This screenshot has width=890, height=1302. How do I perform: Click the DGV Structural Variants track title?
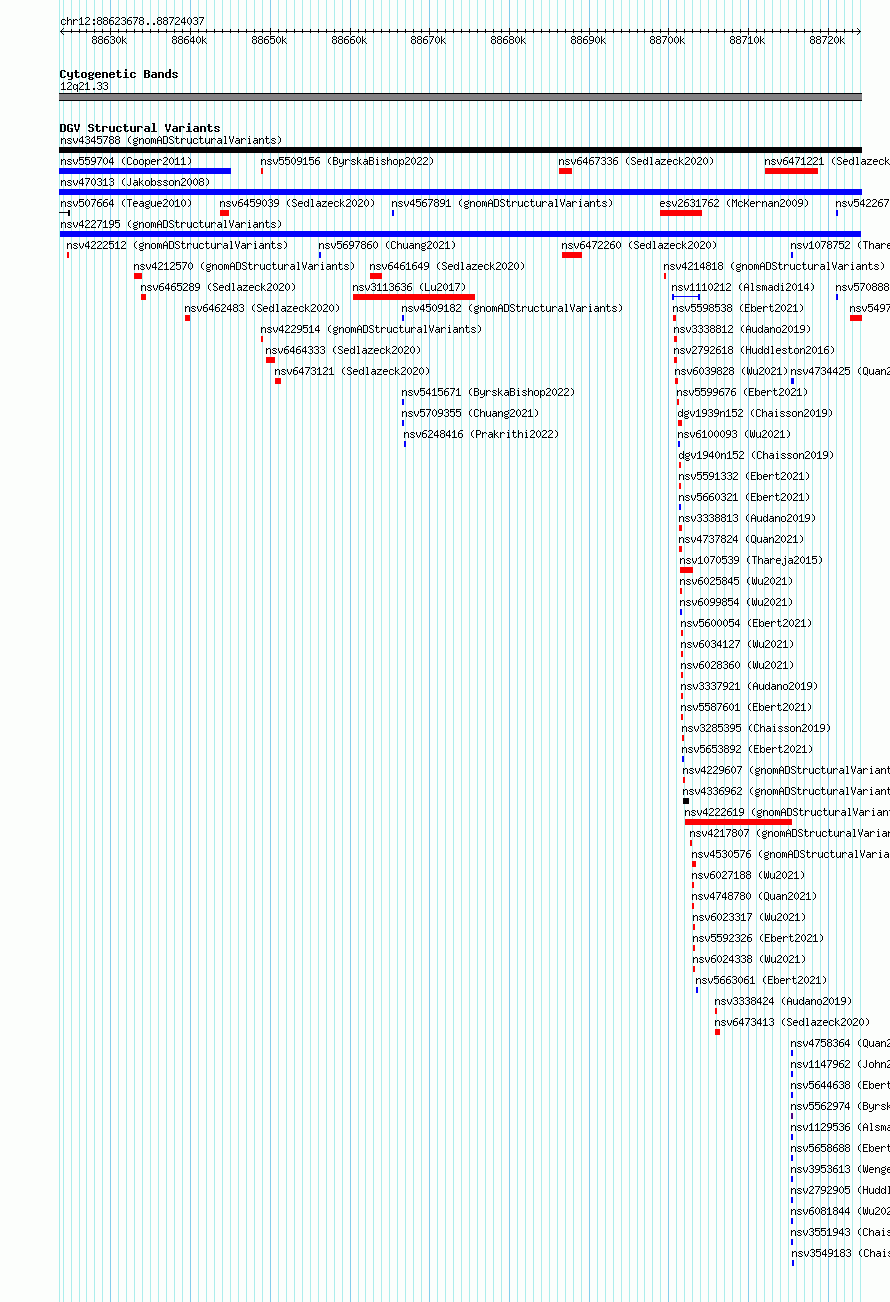tap(140, 128)
